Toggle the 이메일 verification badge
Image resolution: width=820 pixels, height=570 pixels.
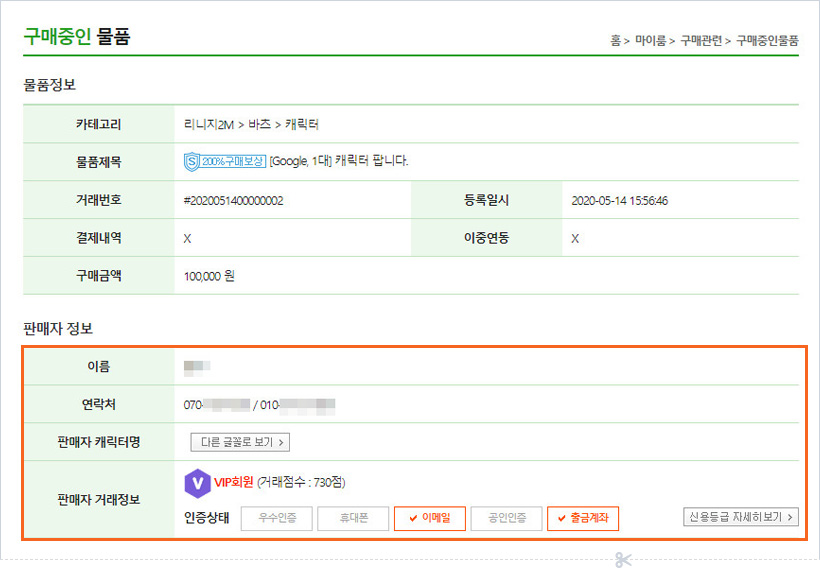[x=428, y=518]
